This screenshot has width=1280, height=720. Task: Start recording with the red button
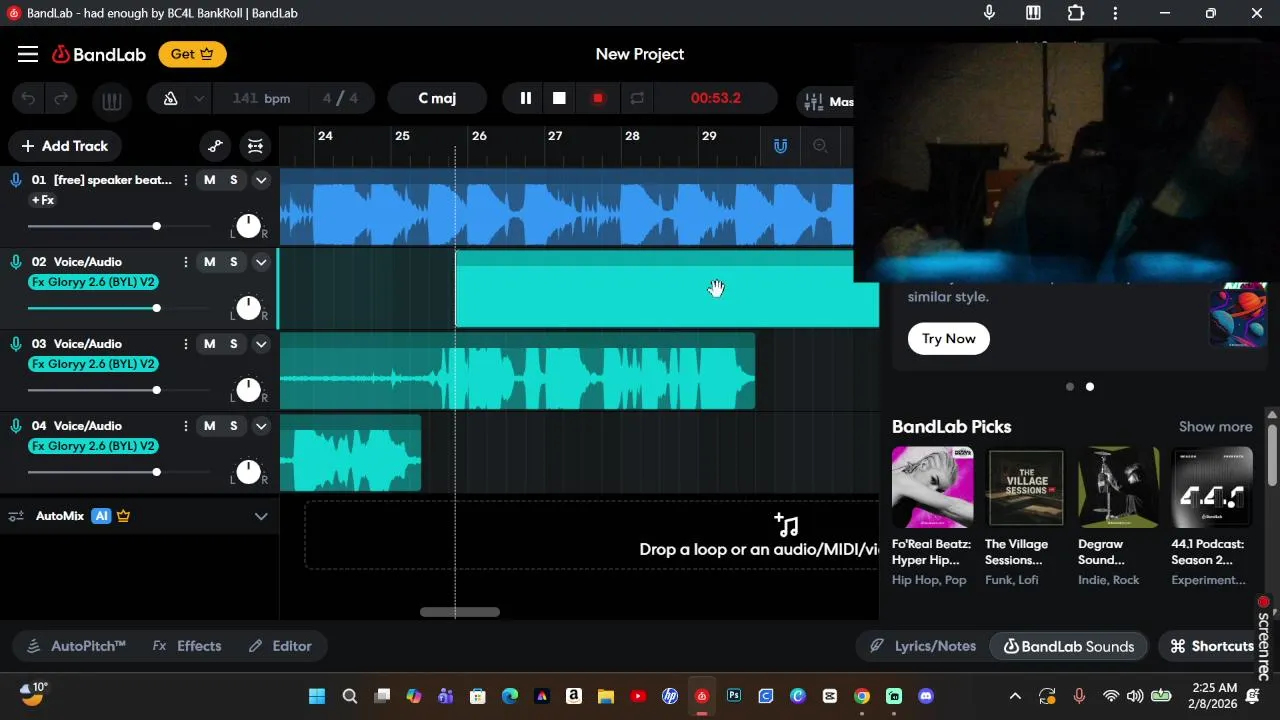pos(598,98)
